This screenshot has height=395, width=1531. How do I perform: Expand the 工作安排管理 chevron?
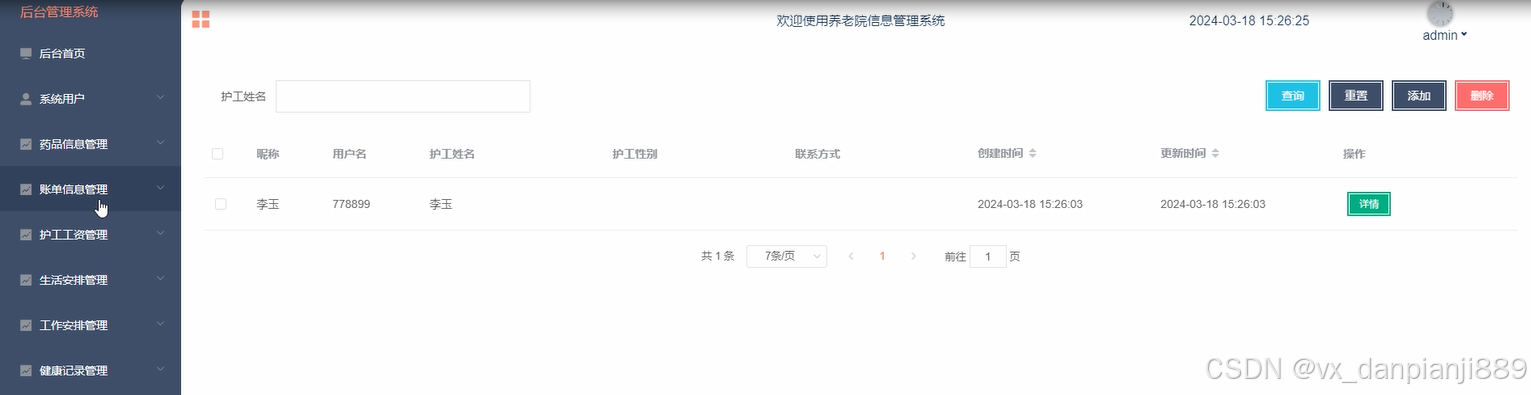[x=160, y=324]
